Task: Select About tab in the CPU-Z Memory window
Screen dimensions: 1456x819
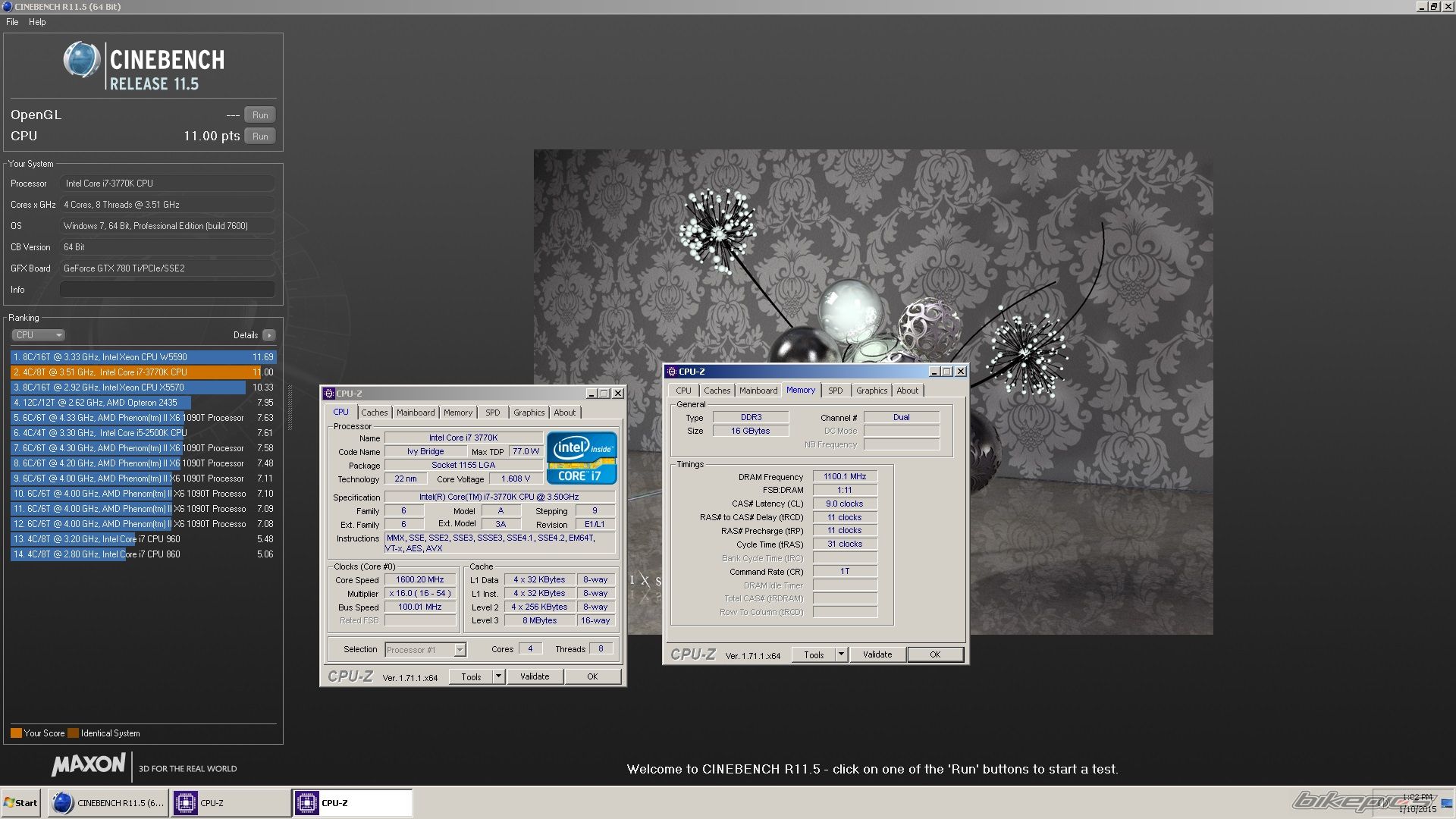Action: 908,391
